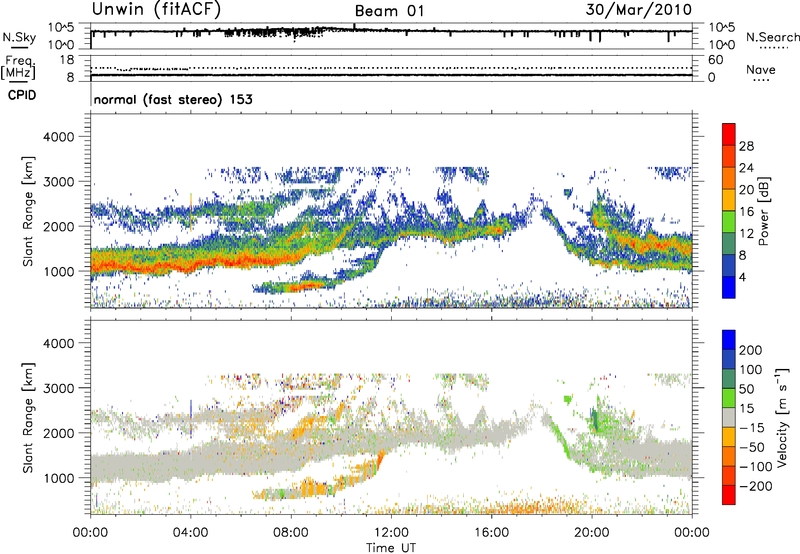
Task: Click the "4000" range tick on power plot
Action: (58, 137)
